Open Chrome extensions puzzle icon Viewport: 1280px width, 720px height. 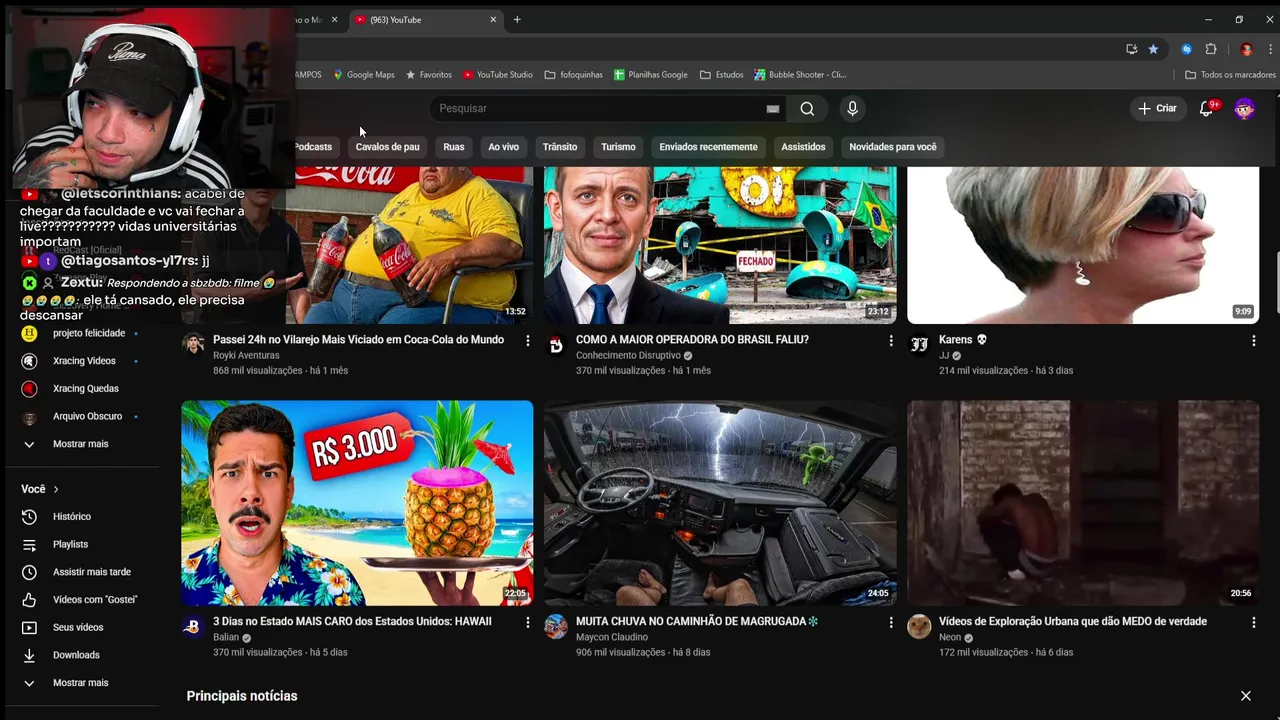click(1211, 49)
